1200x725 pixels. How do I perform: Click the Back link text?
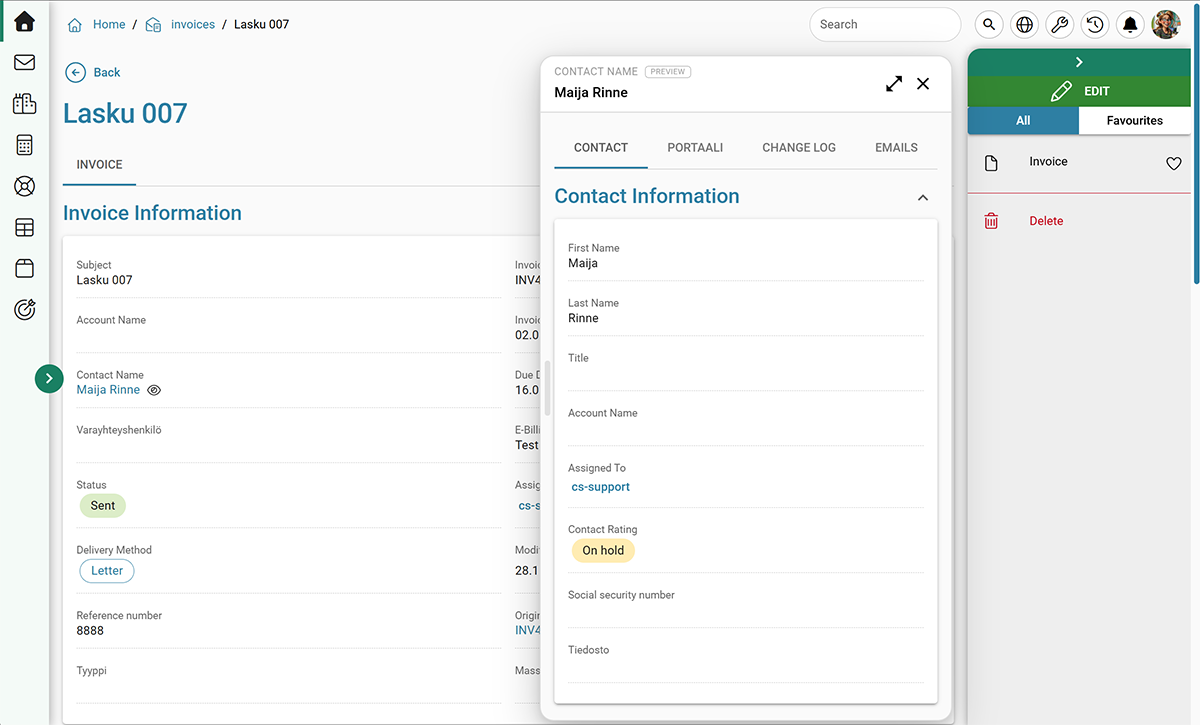pos(107,72)
